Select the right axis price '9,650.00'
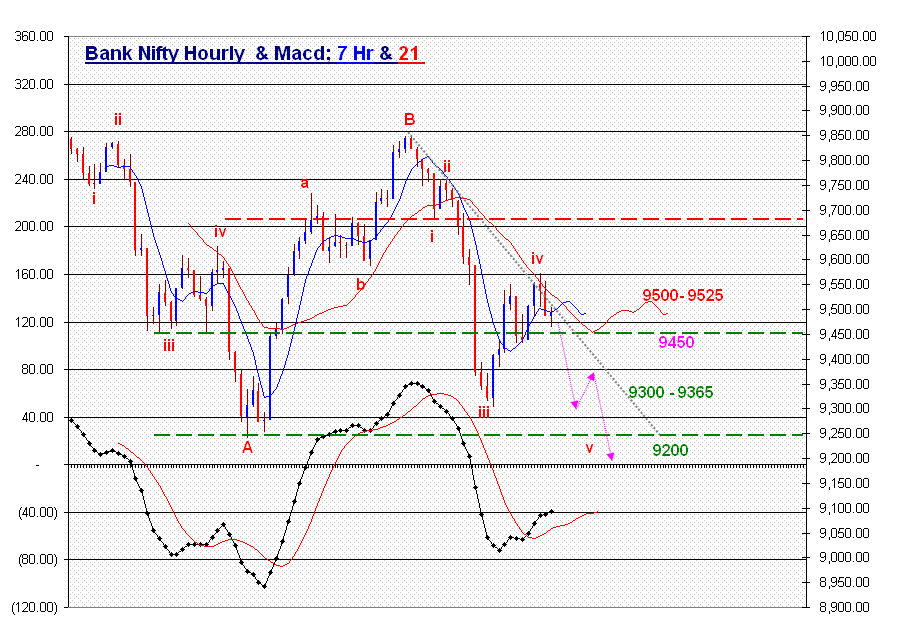908x623 pixels. tap(844, 235)
